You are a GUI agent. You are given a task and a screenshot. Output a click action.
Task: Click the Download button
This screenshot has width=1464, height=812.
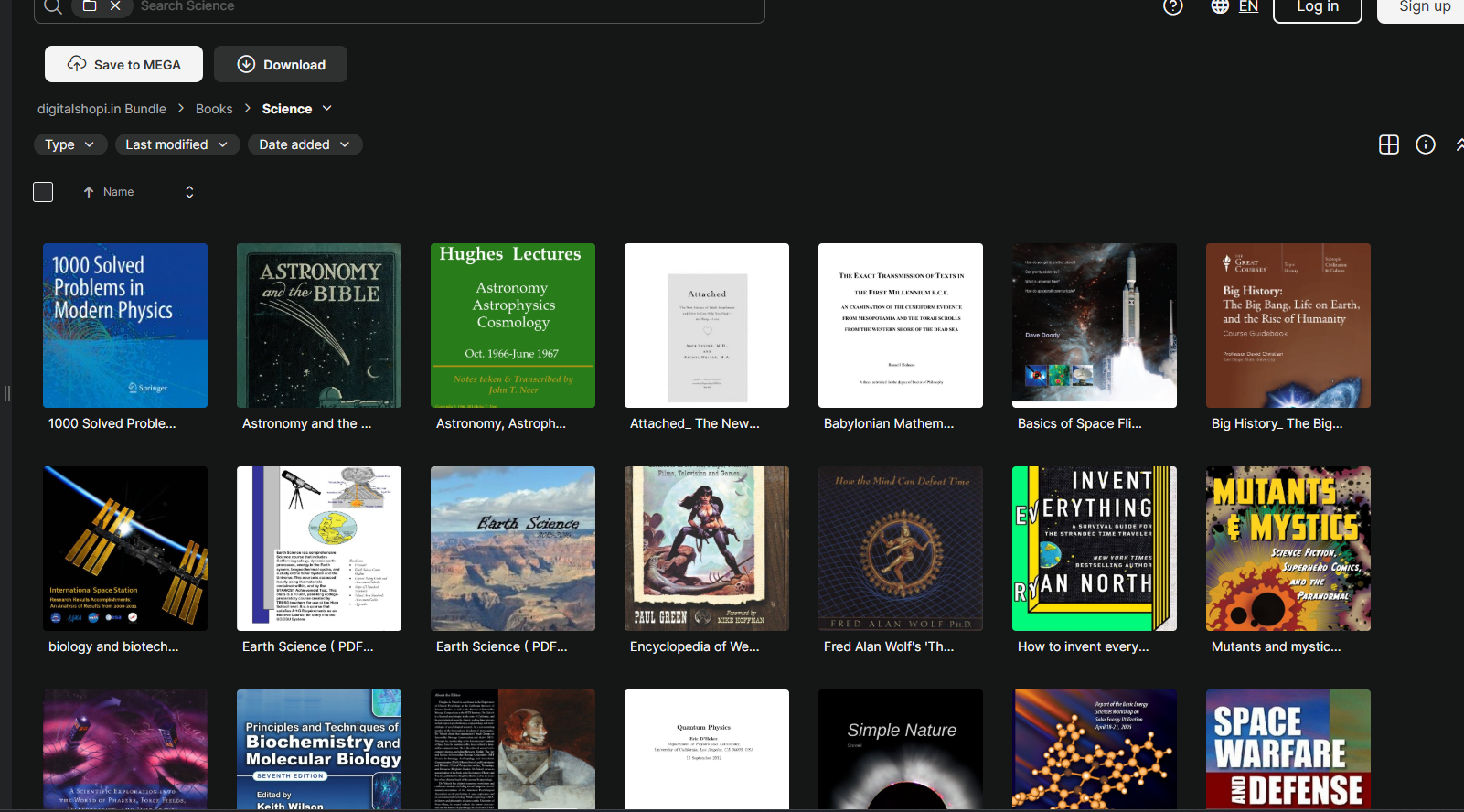[281, 64]
